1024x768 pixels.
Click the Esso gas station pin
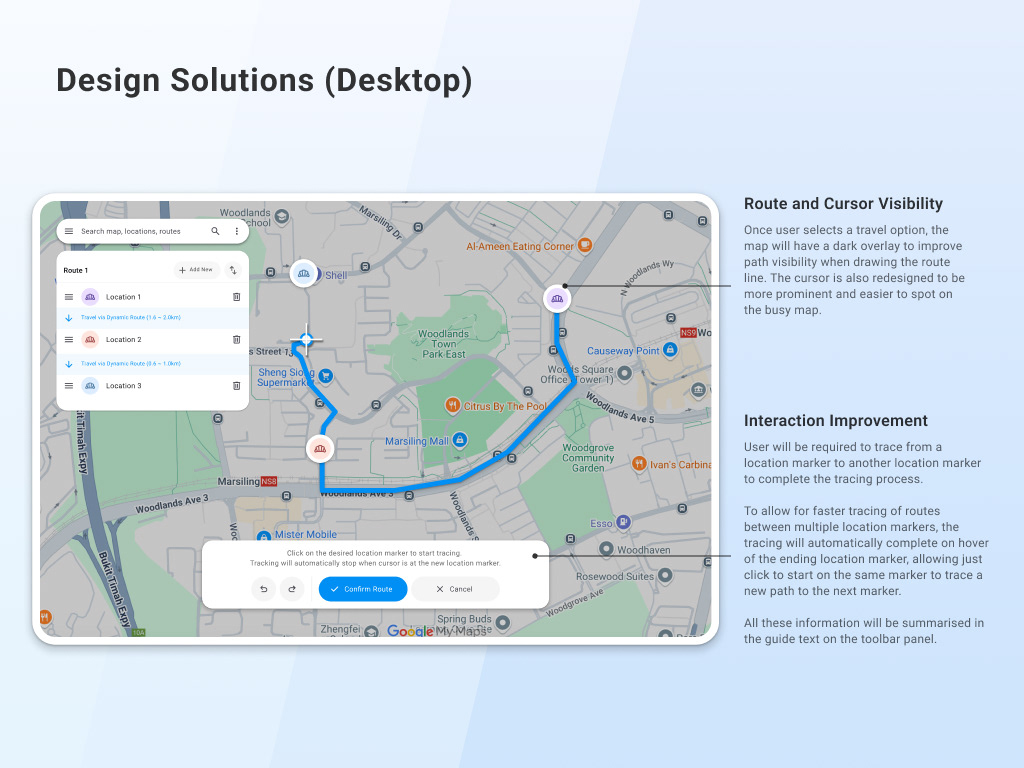coord(624,522)
